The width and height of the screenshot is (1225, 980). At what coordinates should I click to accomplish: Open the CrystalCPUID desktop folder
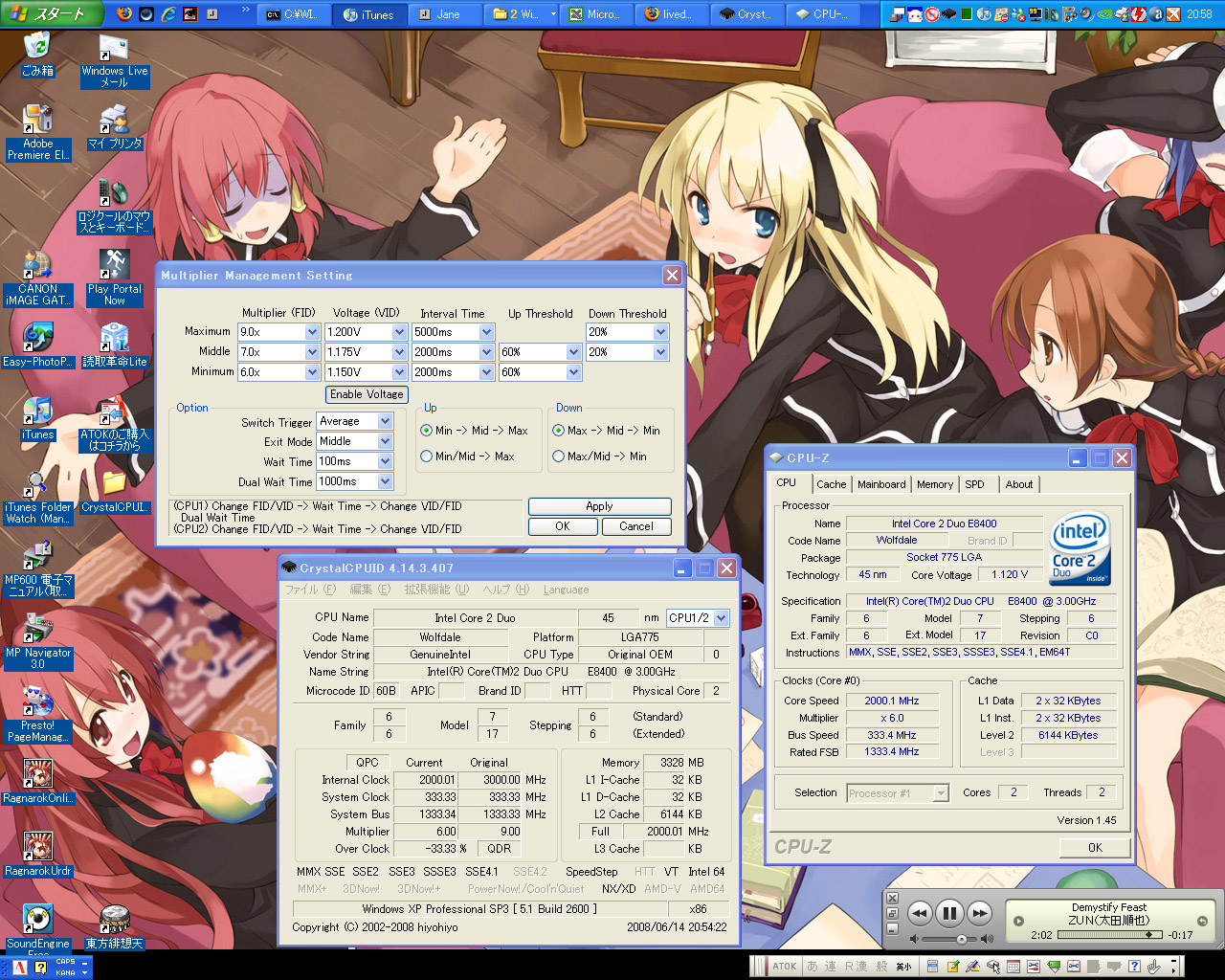point(114,491)
